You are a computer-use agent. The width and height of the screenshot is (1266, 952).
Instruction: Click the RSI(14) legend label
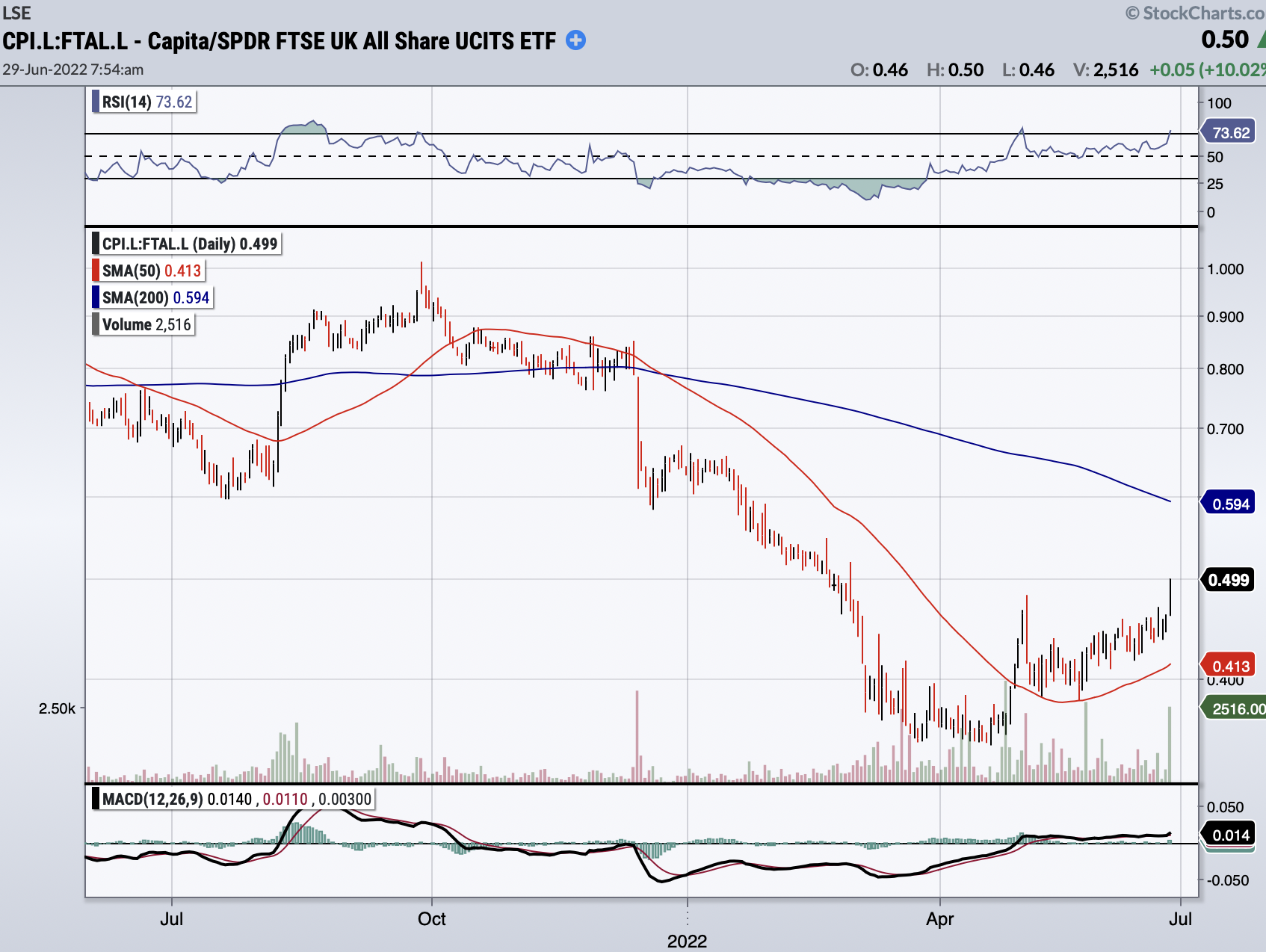[143, 102]
